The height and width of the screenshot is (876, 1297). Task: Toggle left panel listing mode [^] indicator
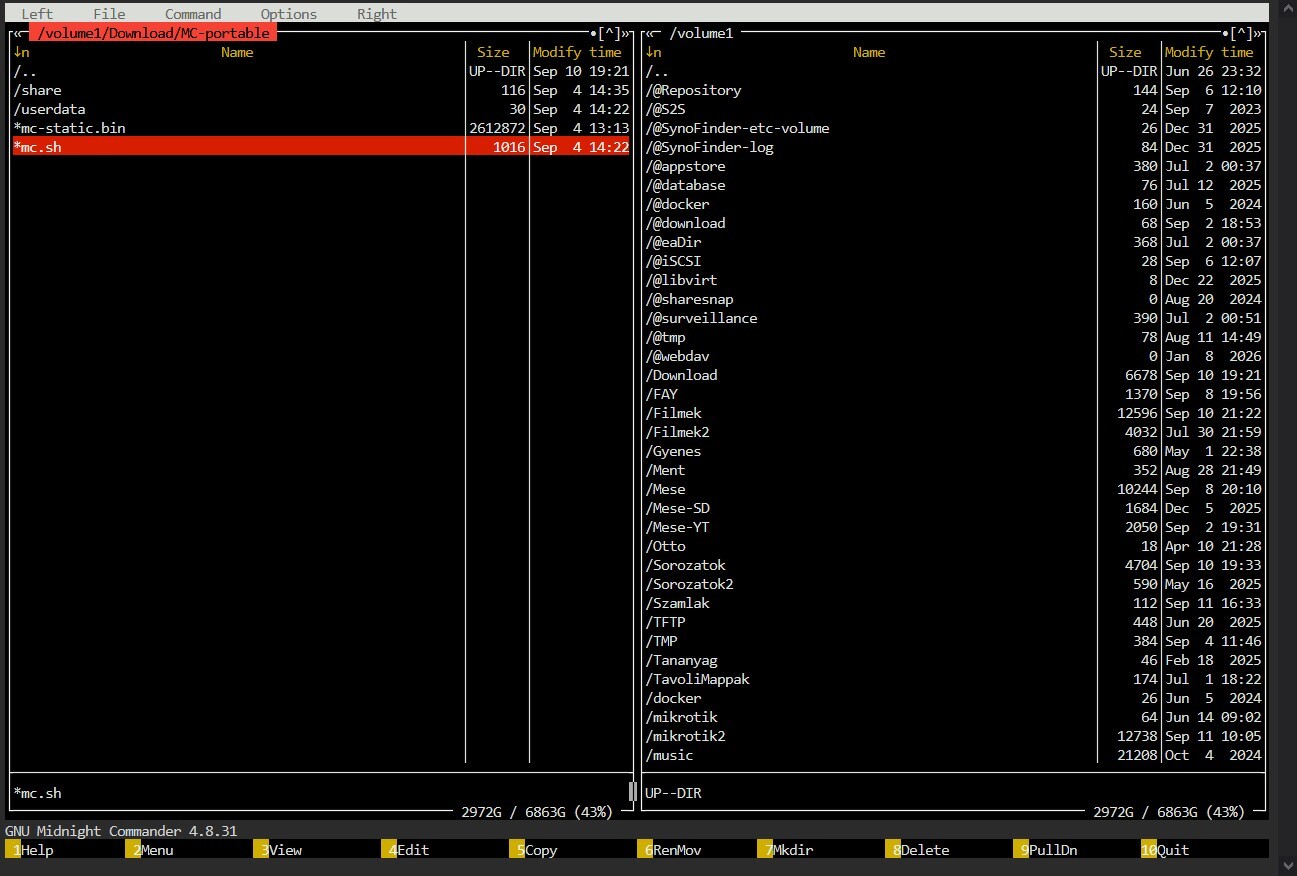coord(610,33)
